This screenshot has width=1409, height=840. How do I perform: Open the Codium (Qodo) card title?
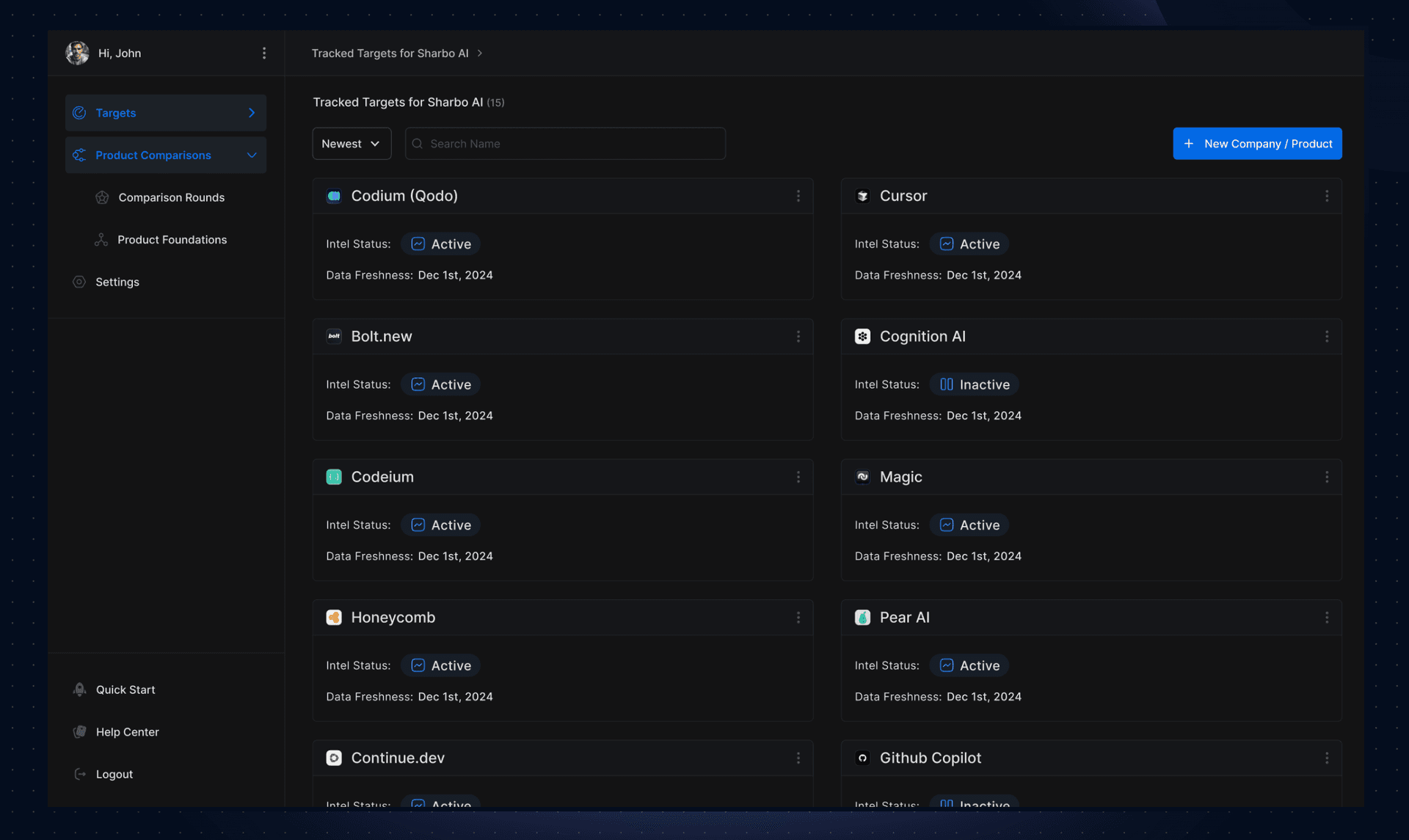(404, 196)
